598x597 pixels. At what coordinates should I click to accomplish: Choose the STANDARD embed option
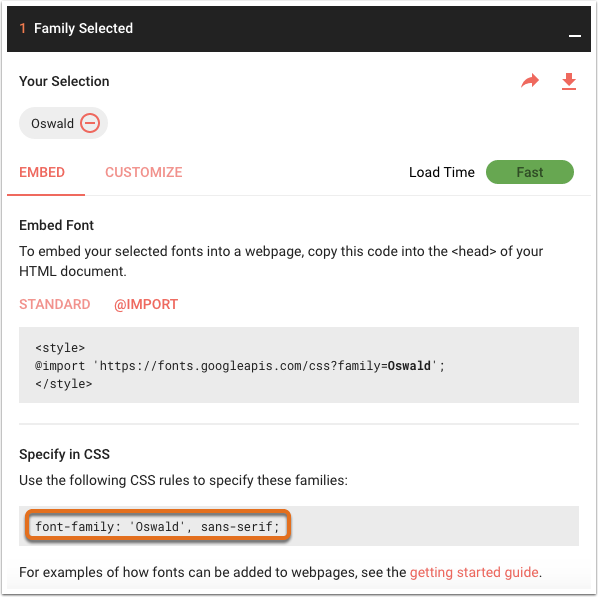55,304
